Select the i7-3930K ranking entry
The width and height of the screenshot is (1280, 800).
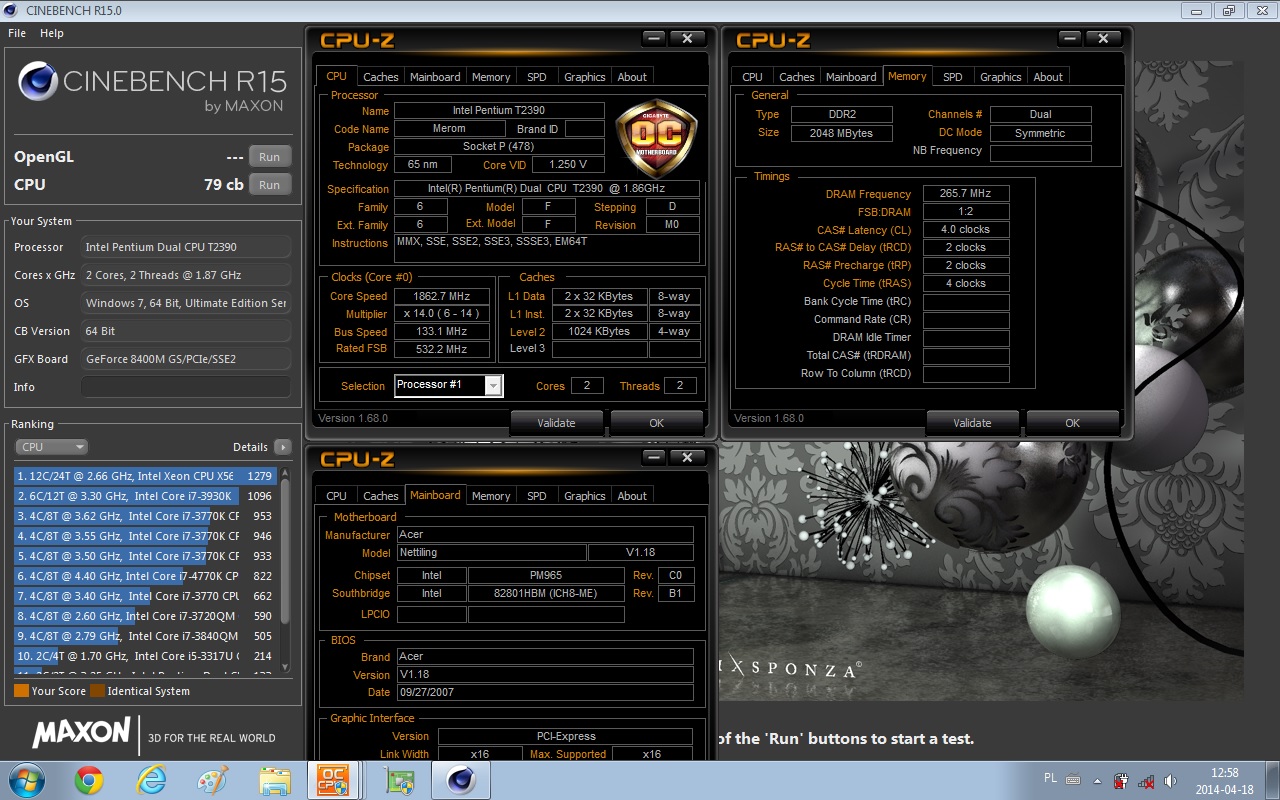145,496
